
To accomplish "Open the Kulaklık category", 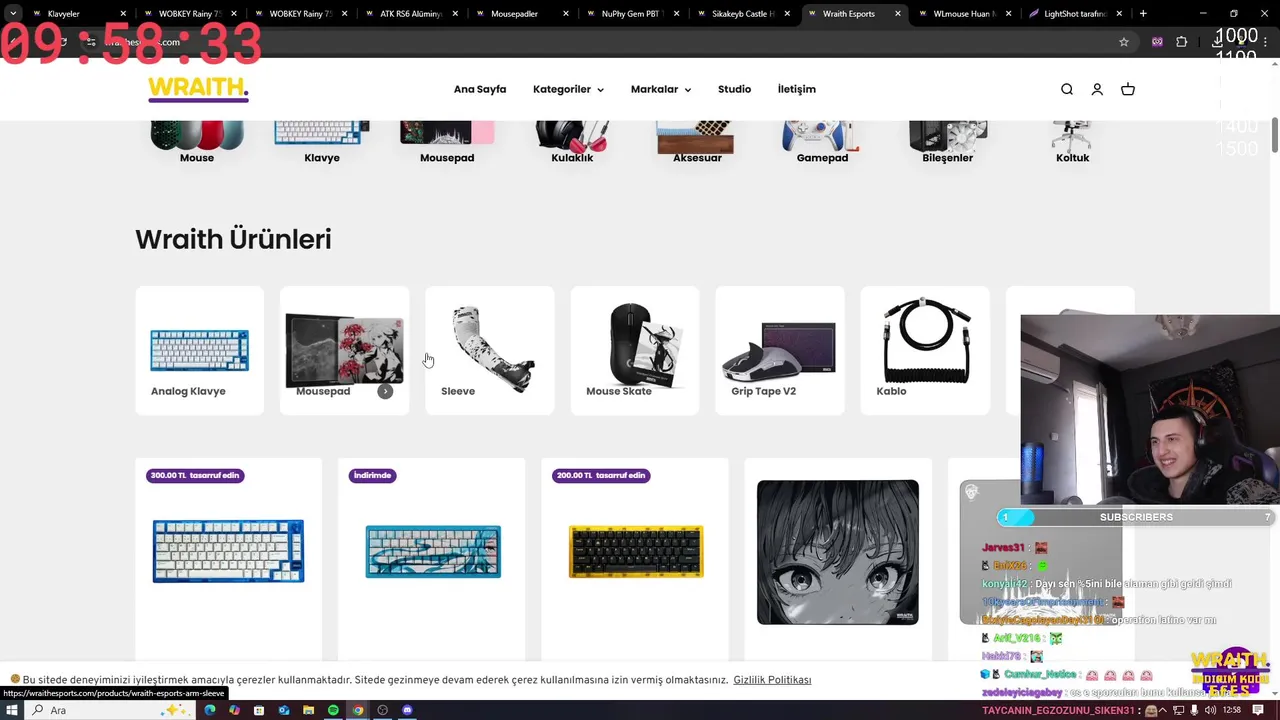I will tap(572, 142).
